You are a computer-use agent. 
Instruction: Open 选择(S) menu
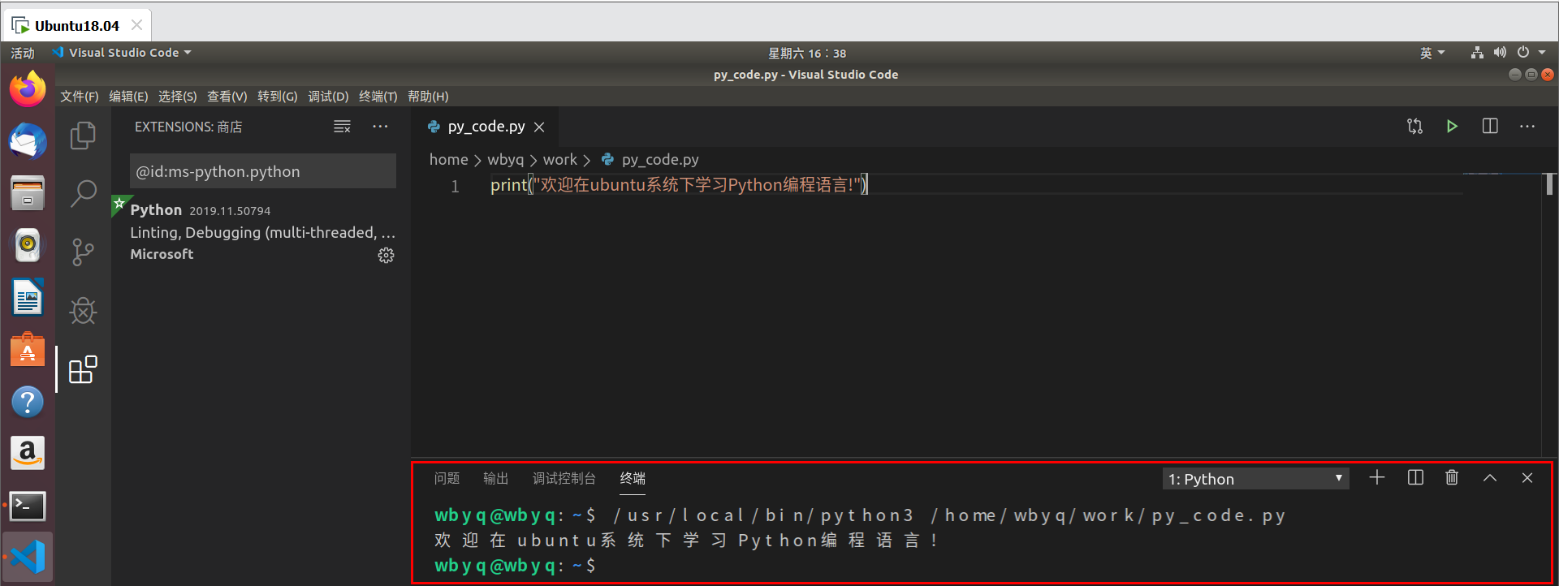click(x=177, y=97)
